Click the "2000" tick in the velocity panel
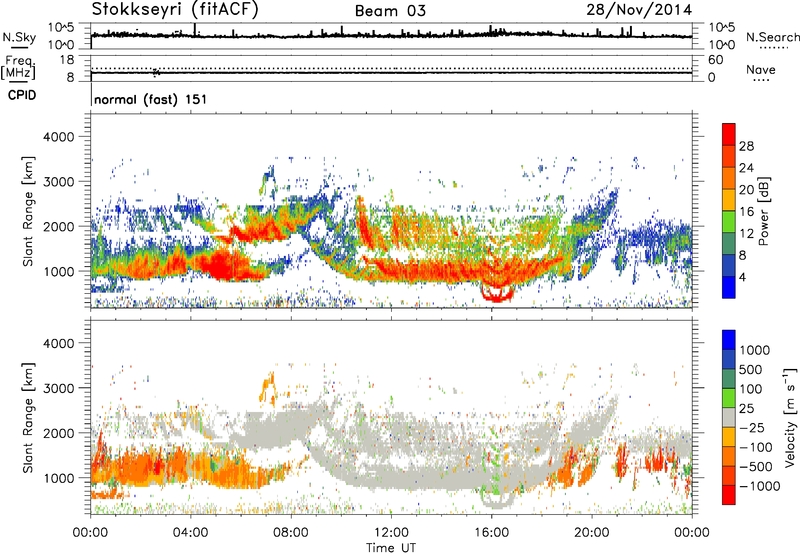 [58, 433]
